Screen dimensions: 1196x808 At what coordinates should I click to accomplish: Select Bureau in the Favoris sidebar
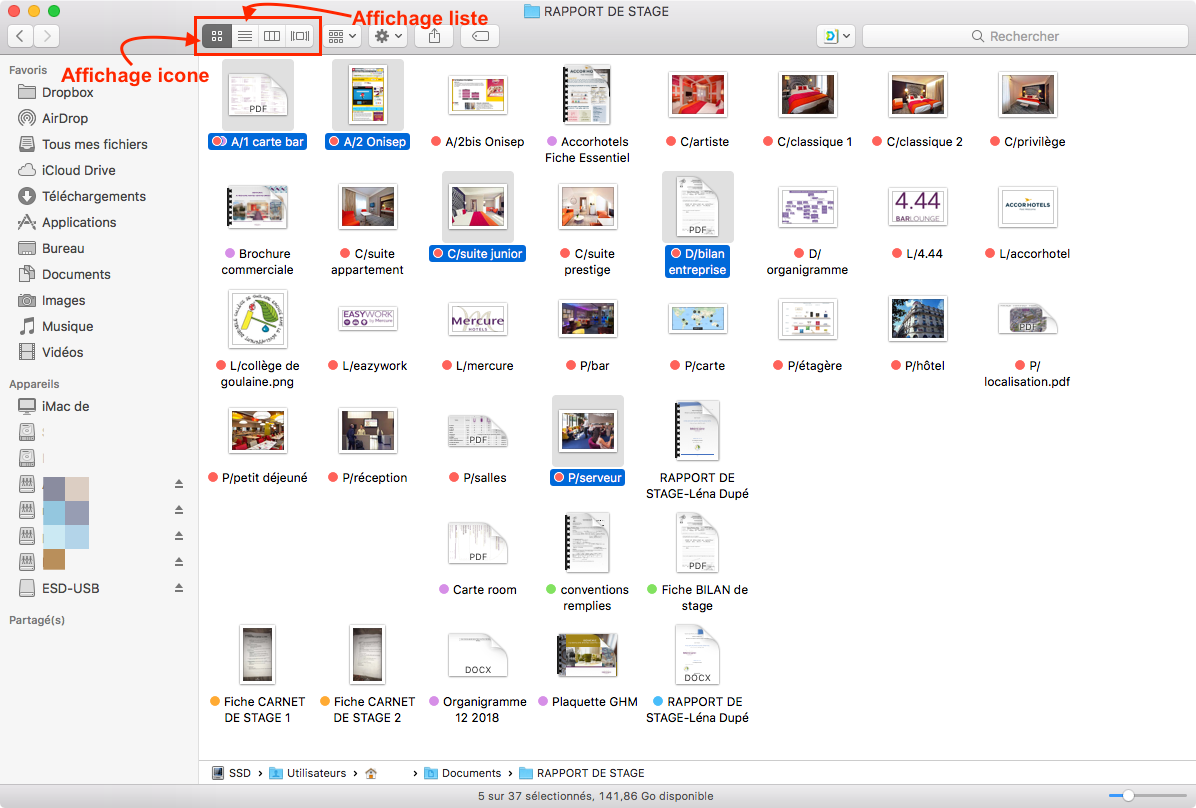[62, 248]
